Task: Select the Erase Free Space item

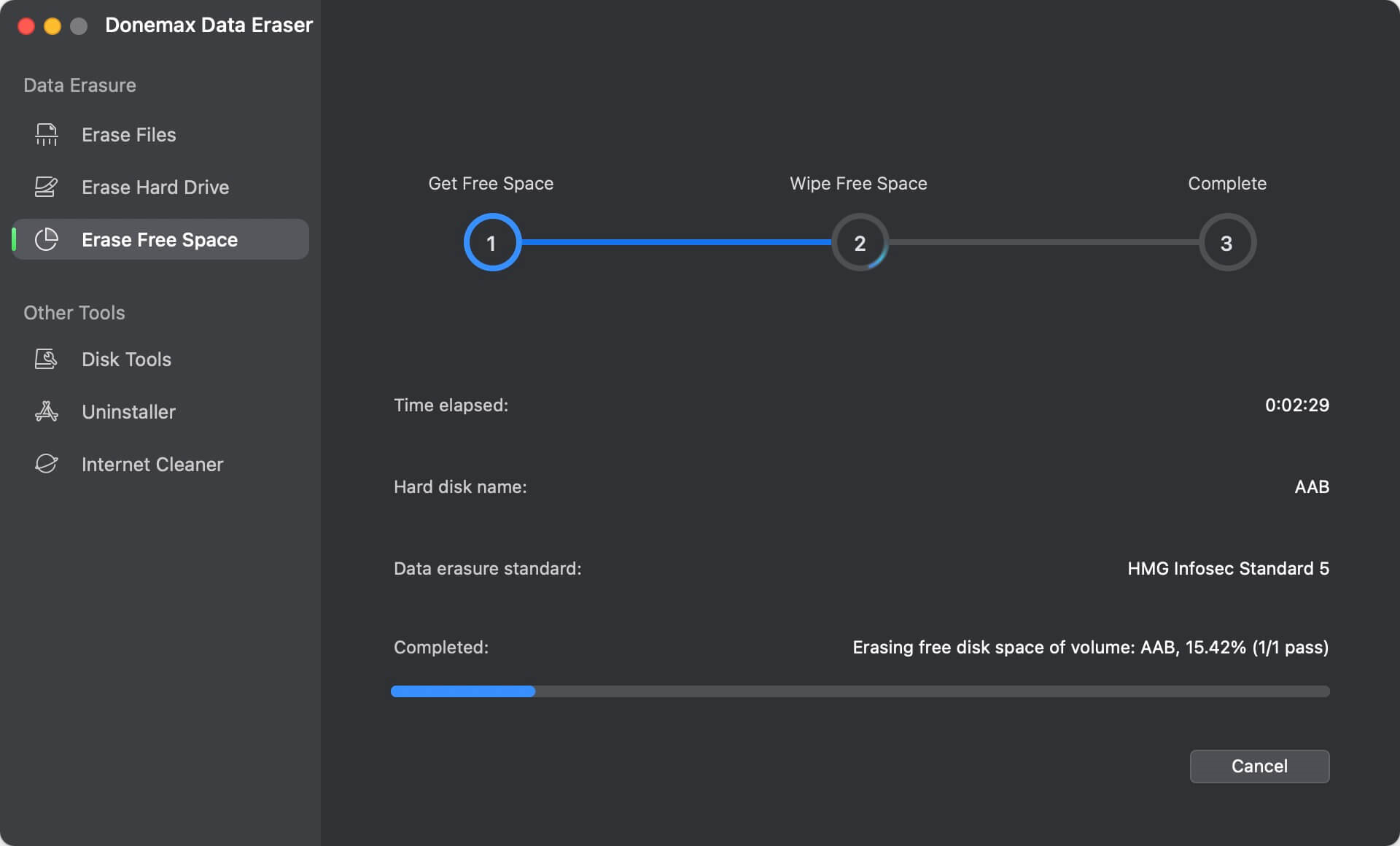Action: coord(160,240)
